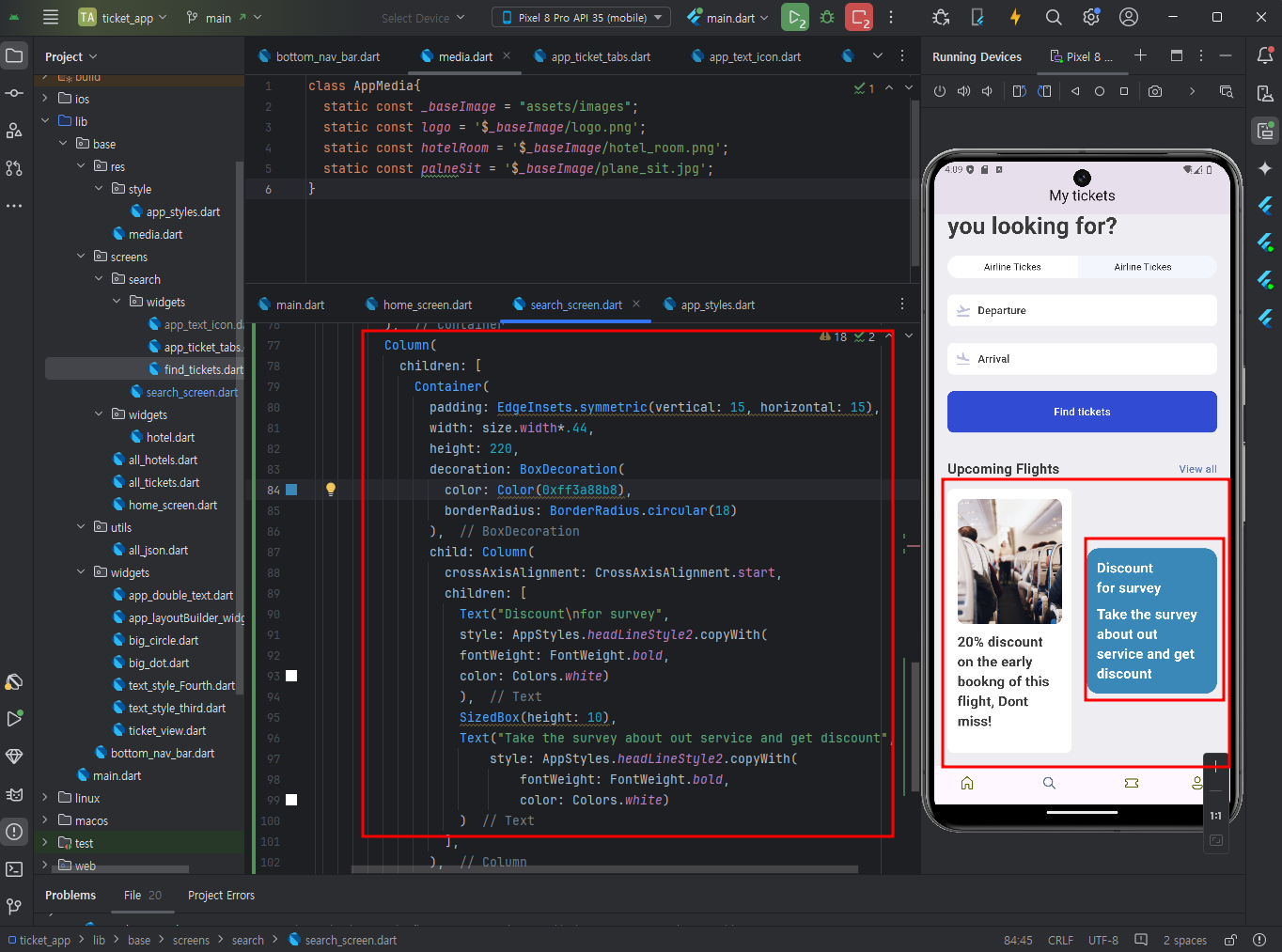This screenshot has height=952, width=1282.
Task: Stop the running app with red stop icon
Action: click(x=859, y=17)
